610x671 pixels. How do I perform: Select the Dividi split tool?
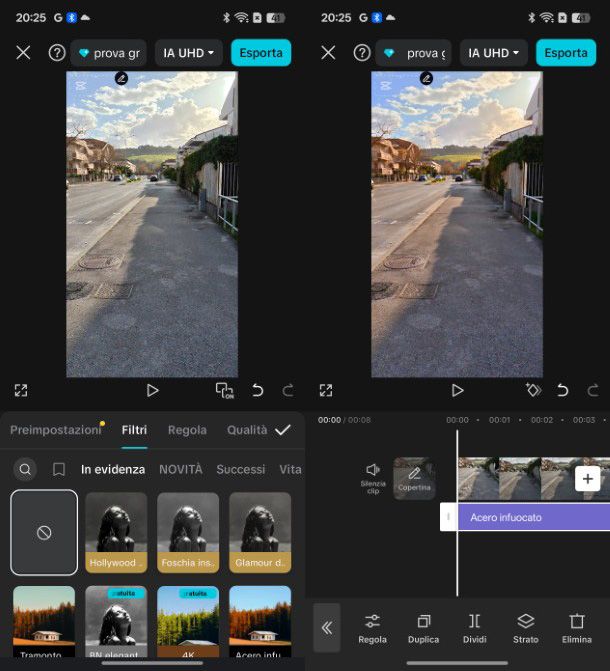pos(474,627)
